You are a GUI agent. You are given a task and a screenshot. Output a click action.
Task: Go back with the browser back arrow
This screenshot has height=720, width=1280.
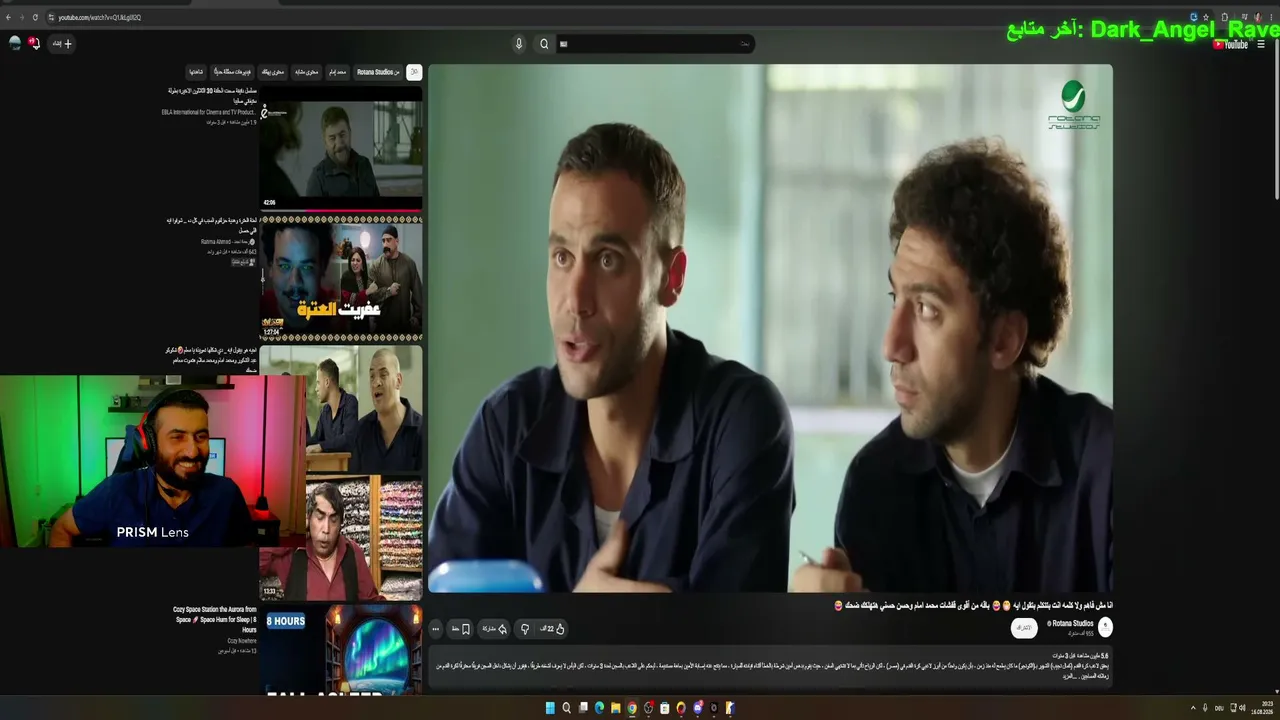tap(8, 17)
